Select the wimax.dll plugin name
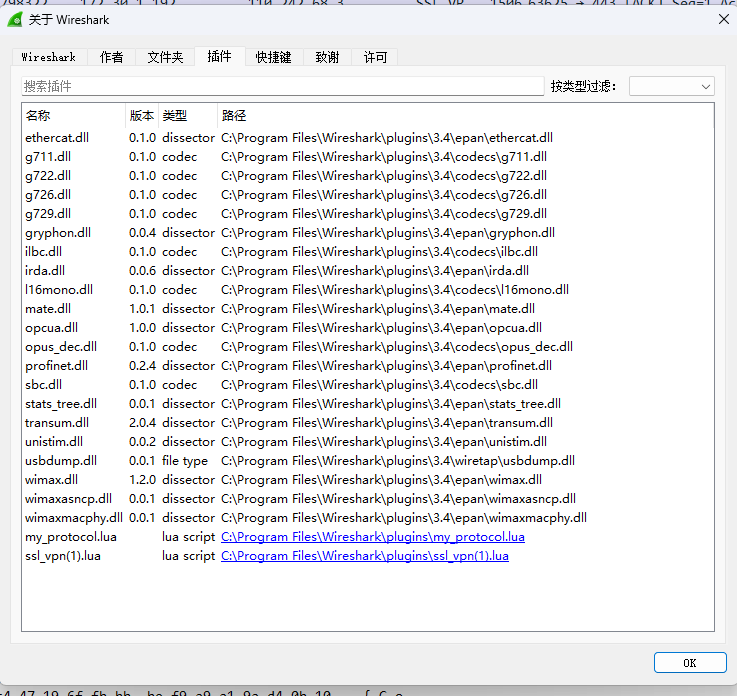 point(51,480)
